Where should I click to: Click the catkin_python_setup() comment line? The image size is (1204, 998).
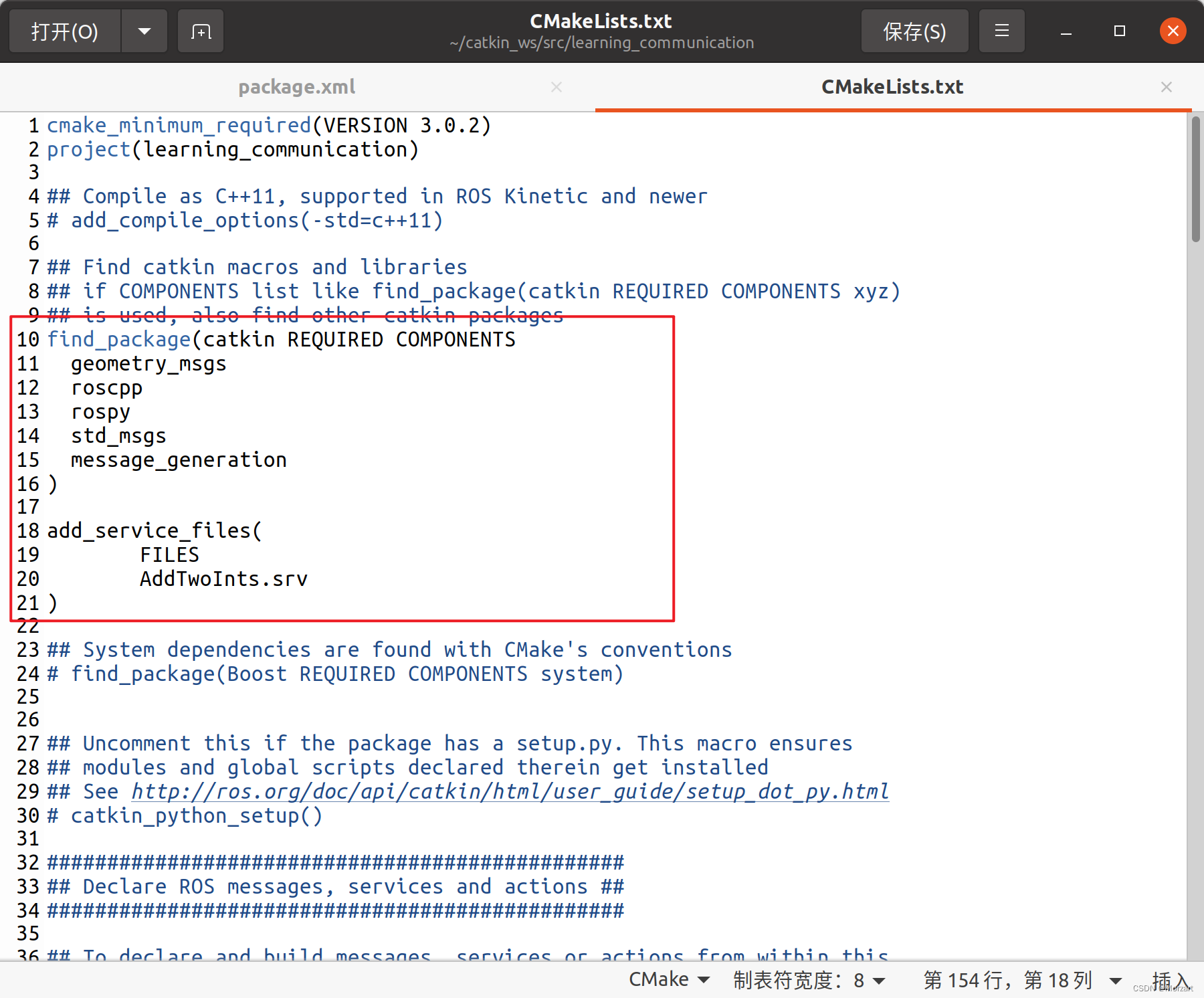pyautogui.click(x=185, y=815)
